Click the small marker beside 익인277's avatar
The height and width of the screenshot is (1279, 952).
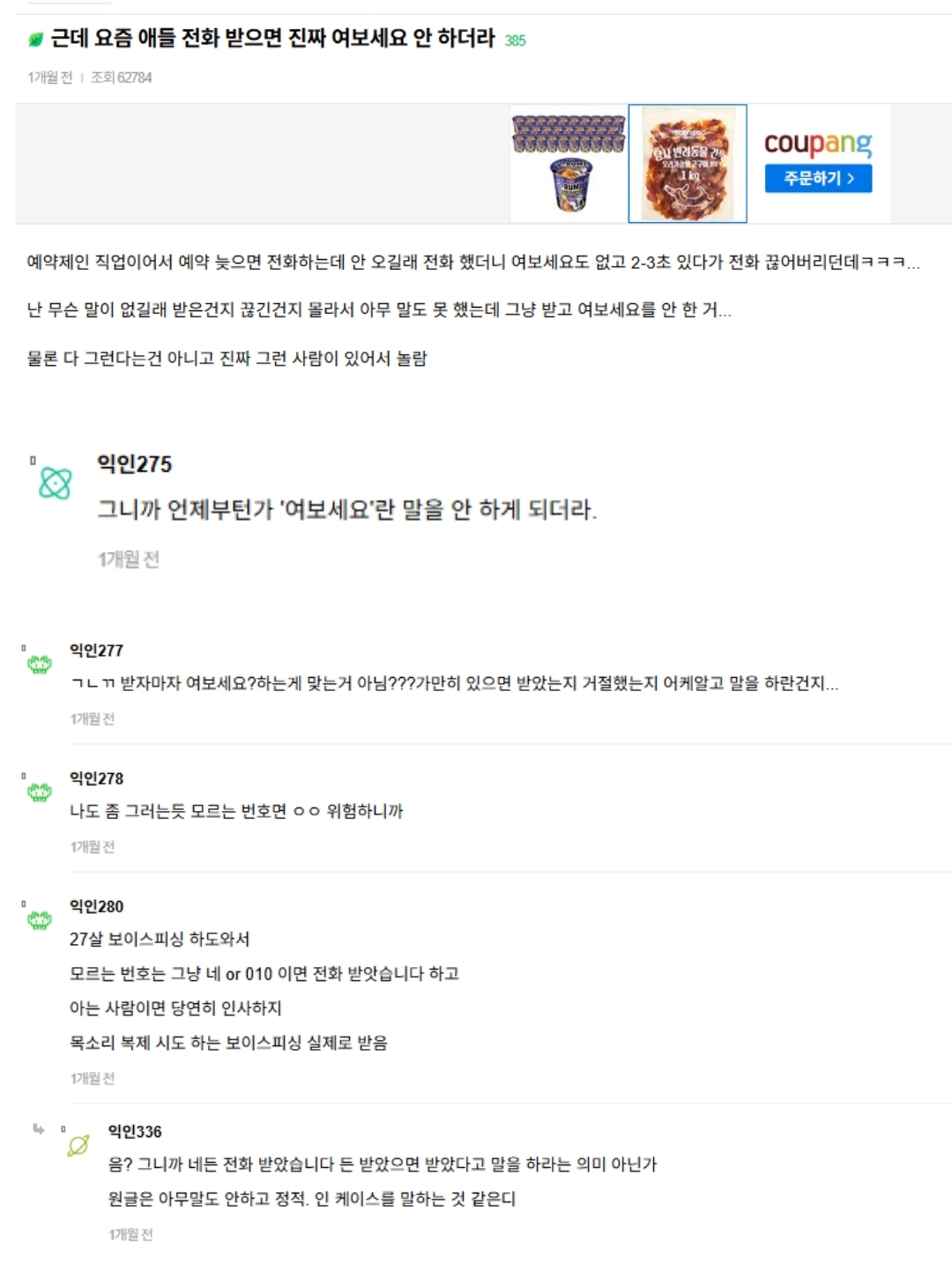[x=24, y=649]
